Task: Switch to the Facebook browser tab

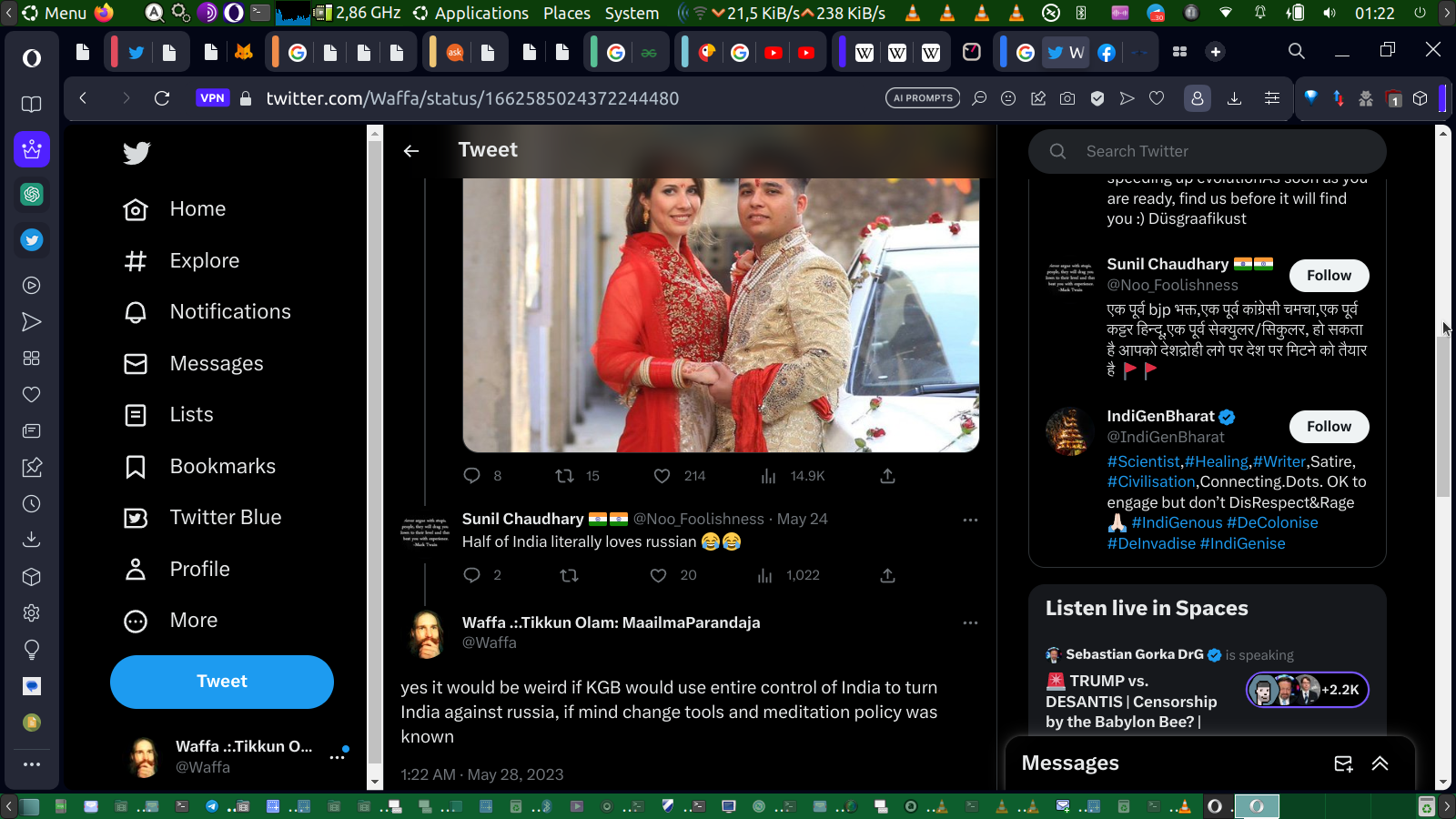Action: 1107,53
